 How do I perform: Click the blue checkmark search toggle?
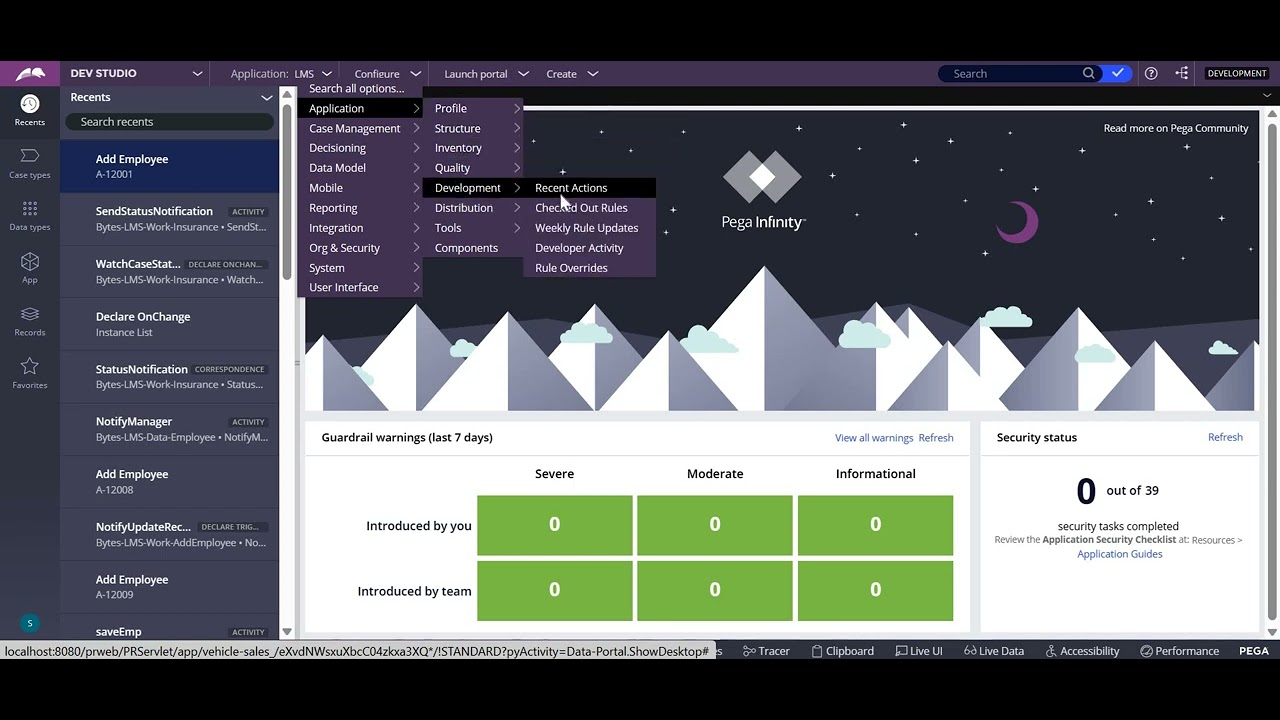[x=1117, y=73]
